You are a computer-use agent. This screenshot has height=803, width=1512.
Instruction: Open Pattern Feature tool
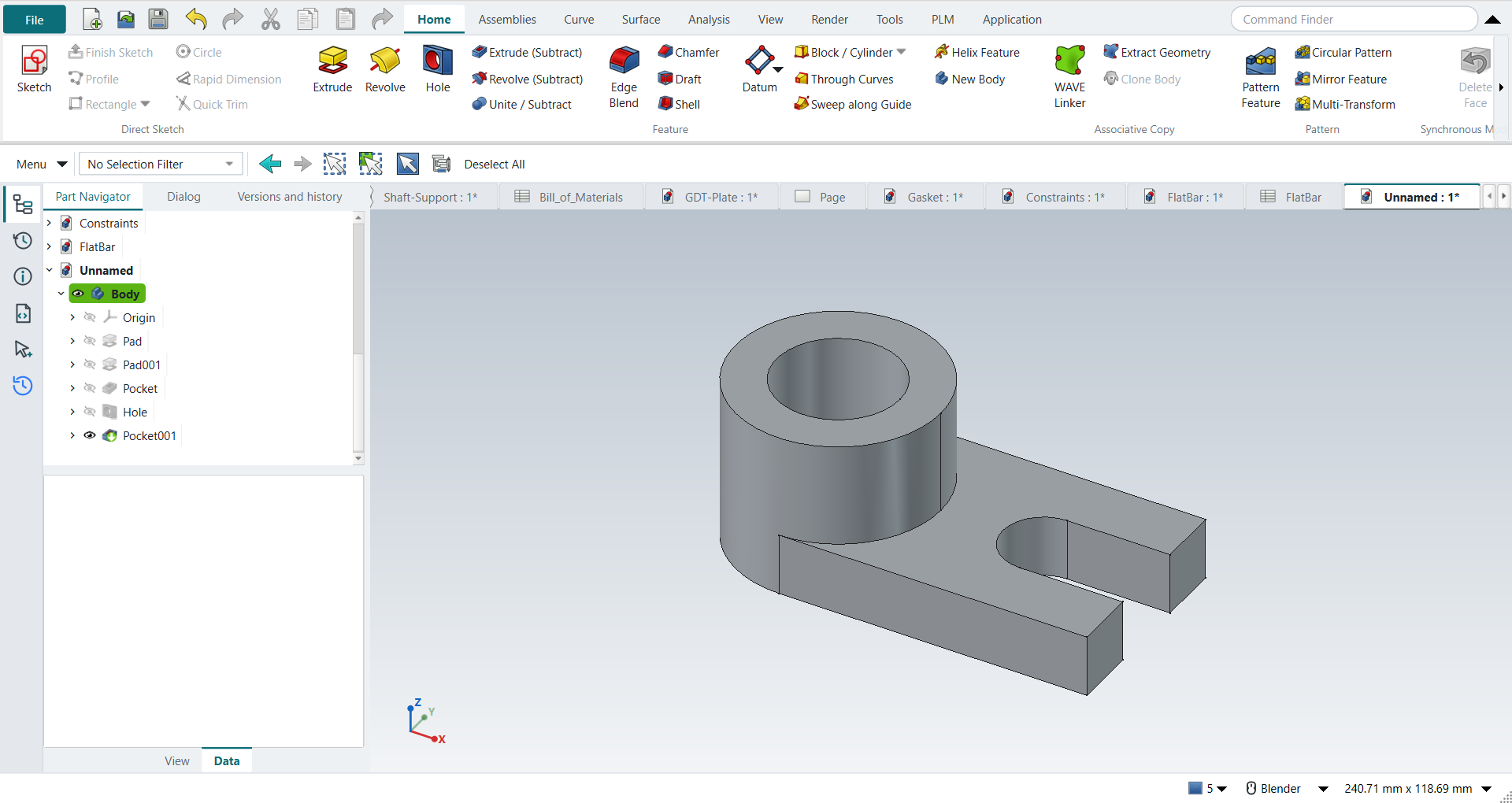point(1261,77)
